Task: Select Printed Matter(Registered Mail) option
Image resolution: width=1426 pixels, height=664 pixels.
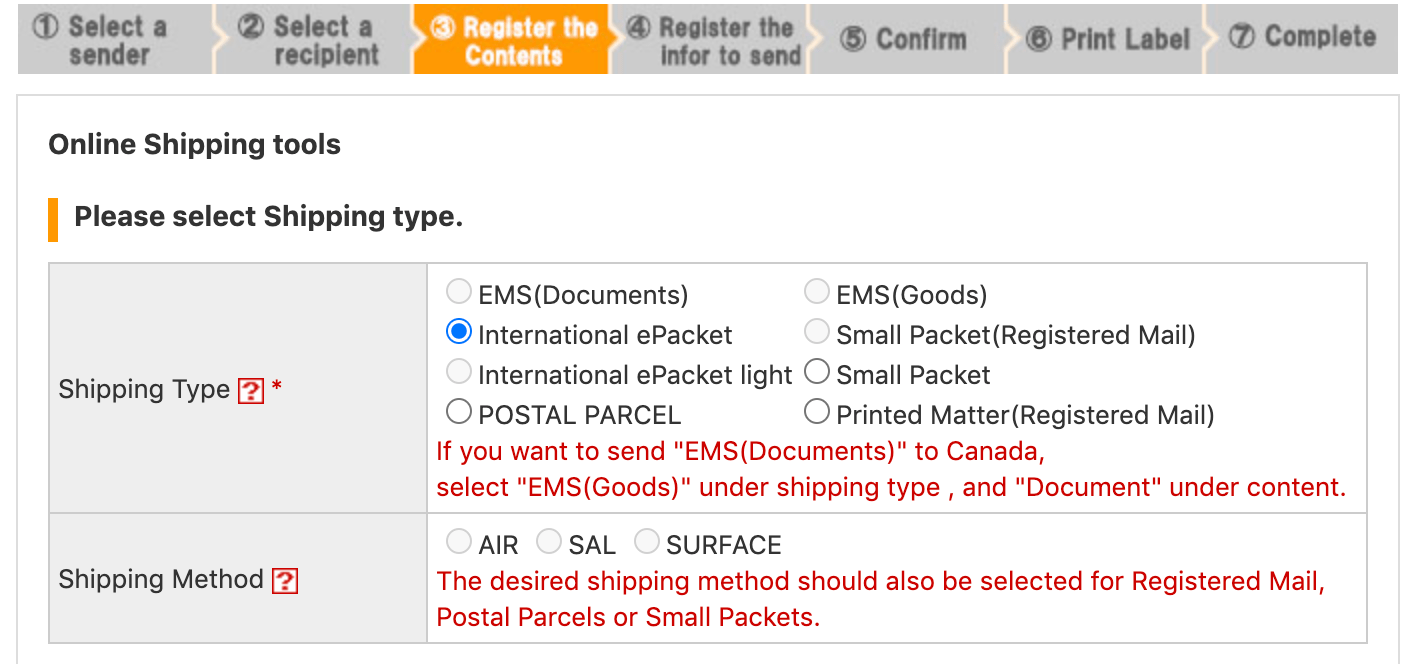Action: coord(817,411)
